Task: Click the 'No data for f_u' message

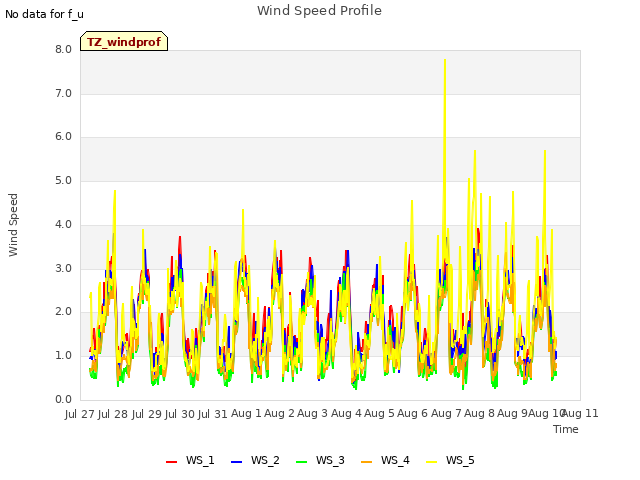Action: click(x=44, y=14)
